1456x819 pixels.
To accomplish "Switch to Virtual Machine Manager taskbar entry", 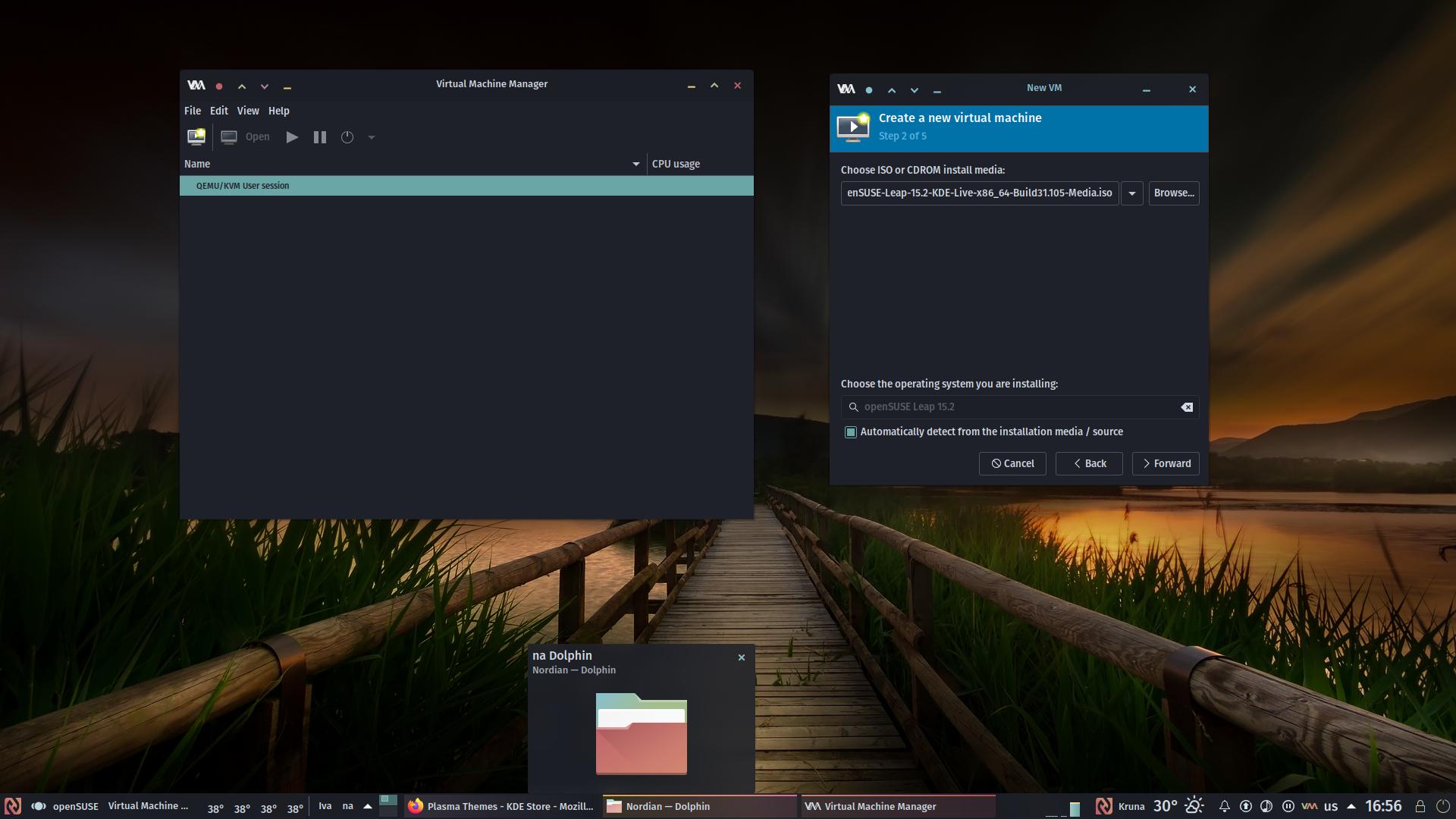I will (x=898, y=806).
